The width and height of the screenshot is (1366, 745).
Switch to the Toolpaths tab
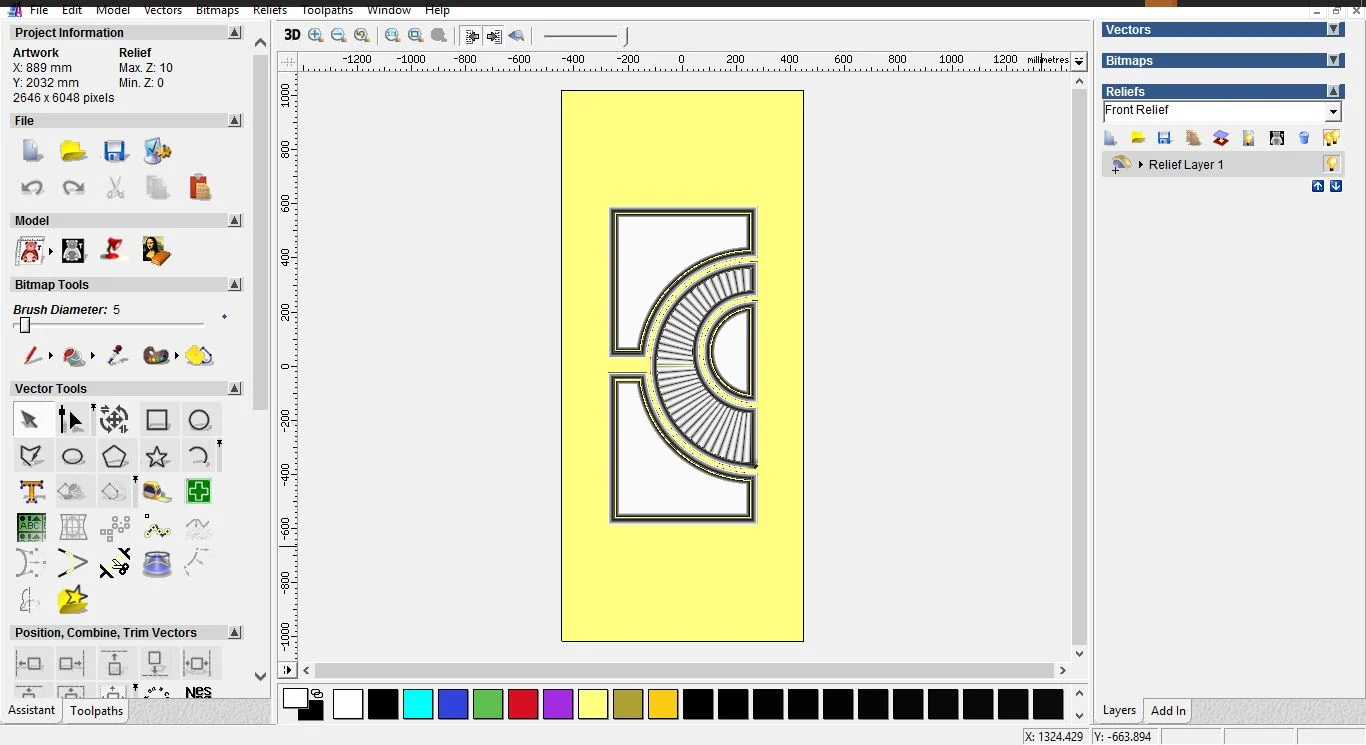(97, 711)
